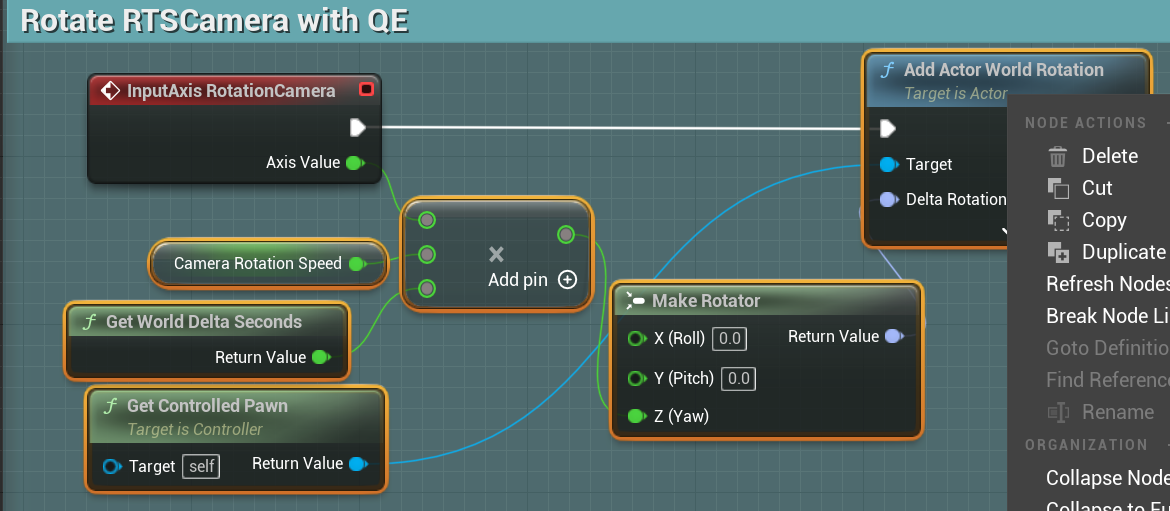Click the red delegate pin on InputAxis node
This screenshot has height=511, width=1170.
pos(366,90)
